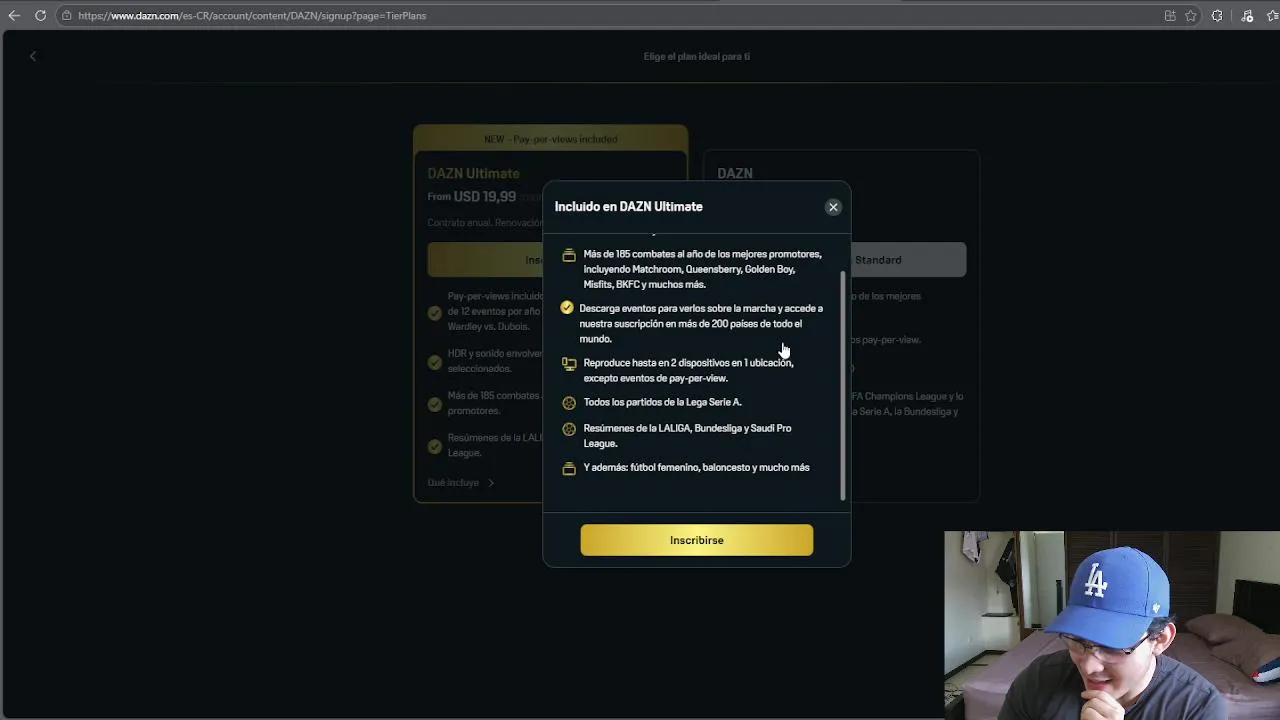Click the 'Y además: fútbol femenino, baloncesto' text
Image resolution: width=1280 pixels, height=720 pixels.
pyautogui.click(x=697, y=467)
